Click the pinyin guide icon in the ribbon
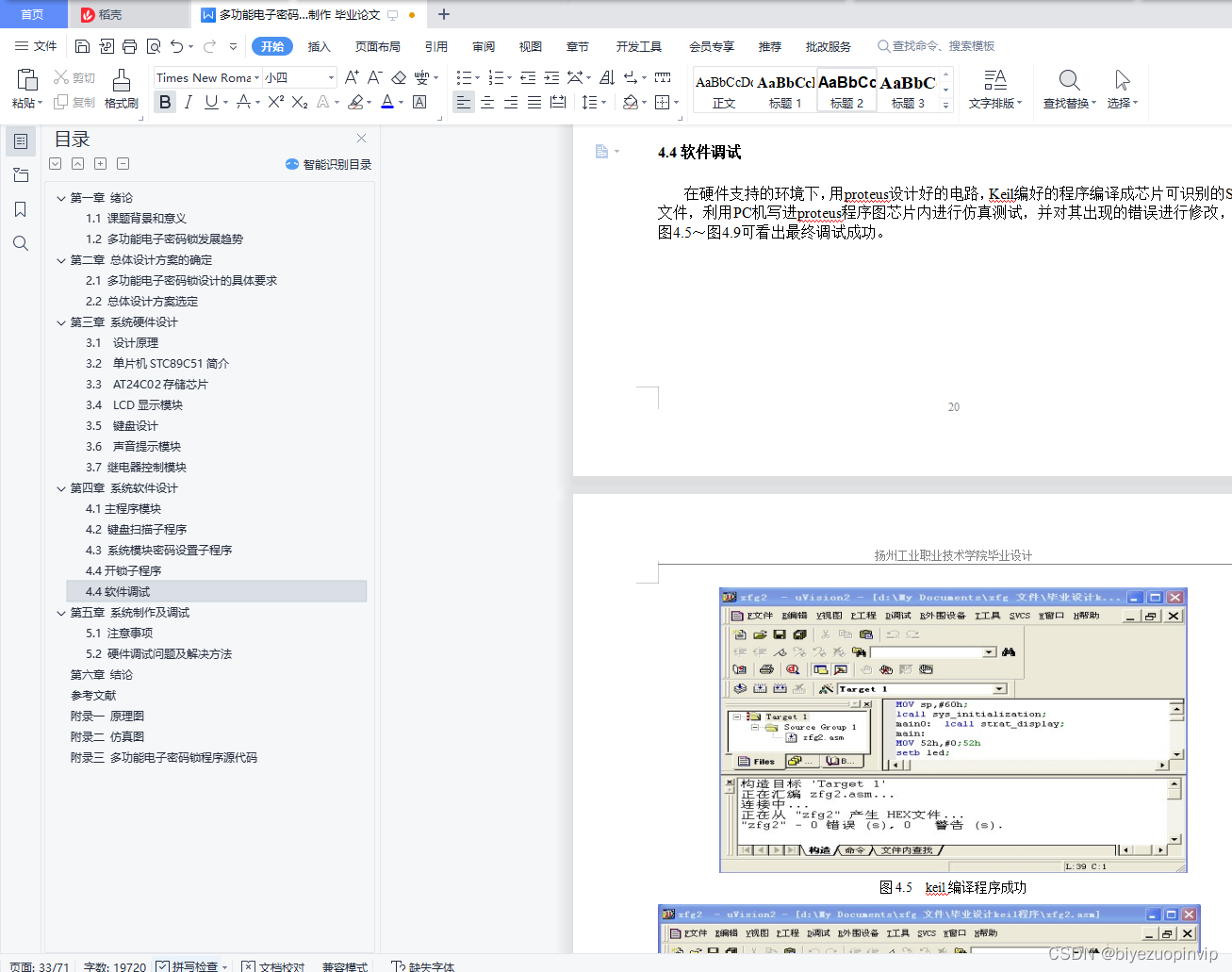The image size is (1232, 972). (422, 77)
